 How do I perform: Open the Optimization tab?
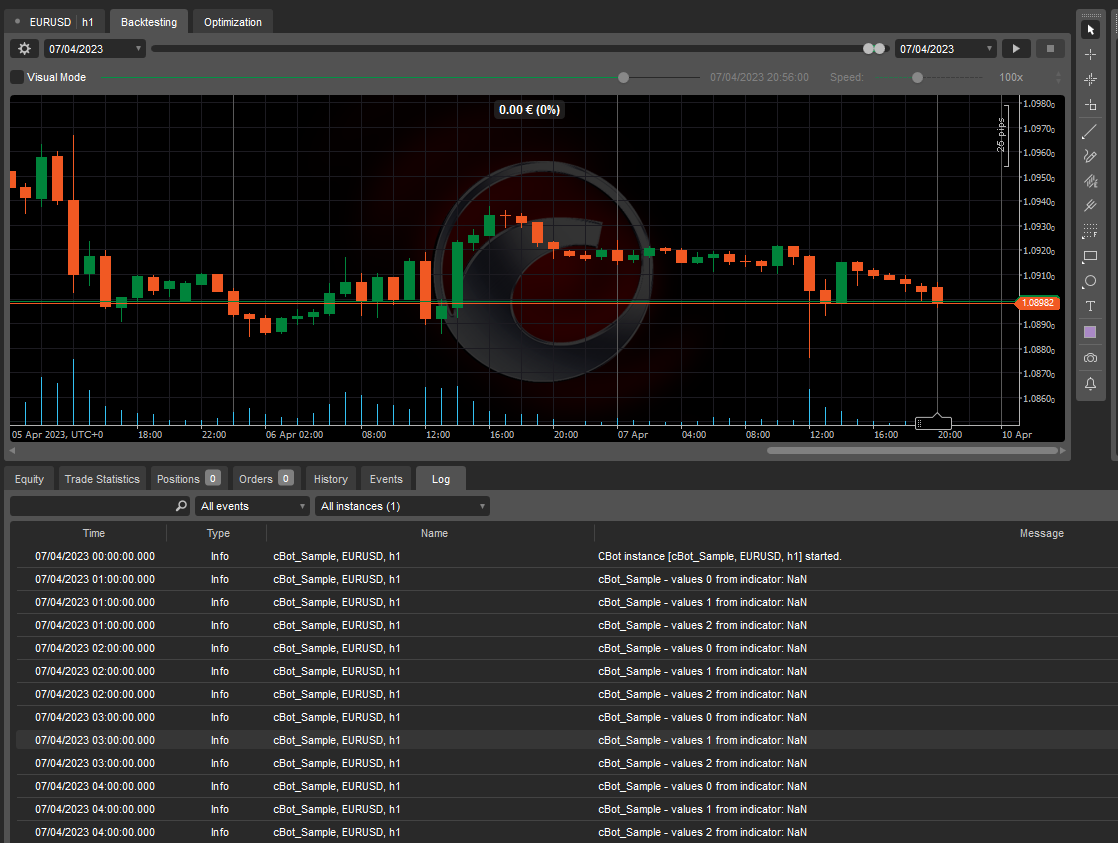pos(232,22)
